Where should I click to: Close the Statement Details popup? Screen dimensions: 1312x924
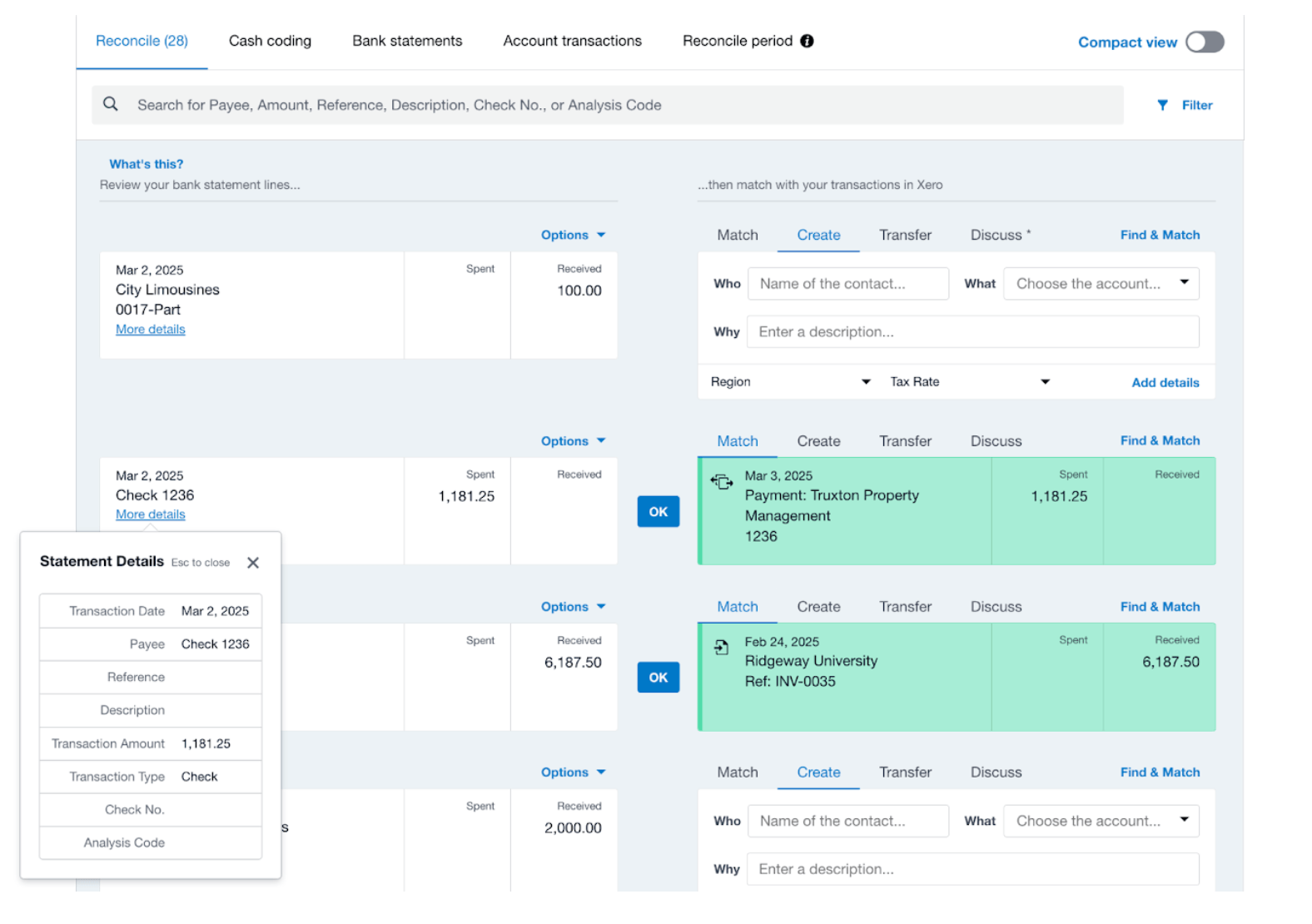tap(253, 563)
